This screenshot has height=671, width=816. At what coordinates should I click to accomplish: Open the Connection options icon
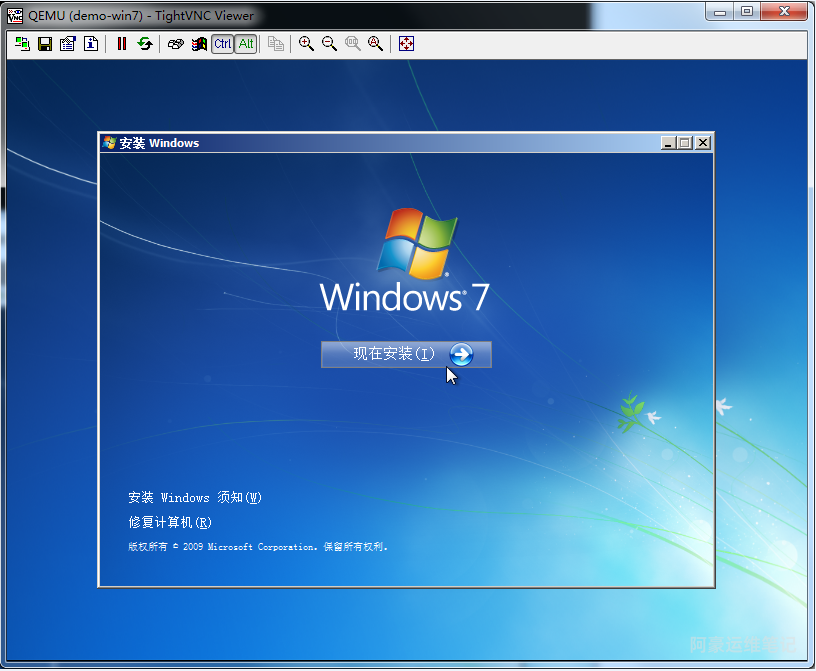click(68, 44)
